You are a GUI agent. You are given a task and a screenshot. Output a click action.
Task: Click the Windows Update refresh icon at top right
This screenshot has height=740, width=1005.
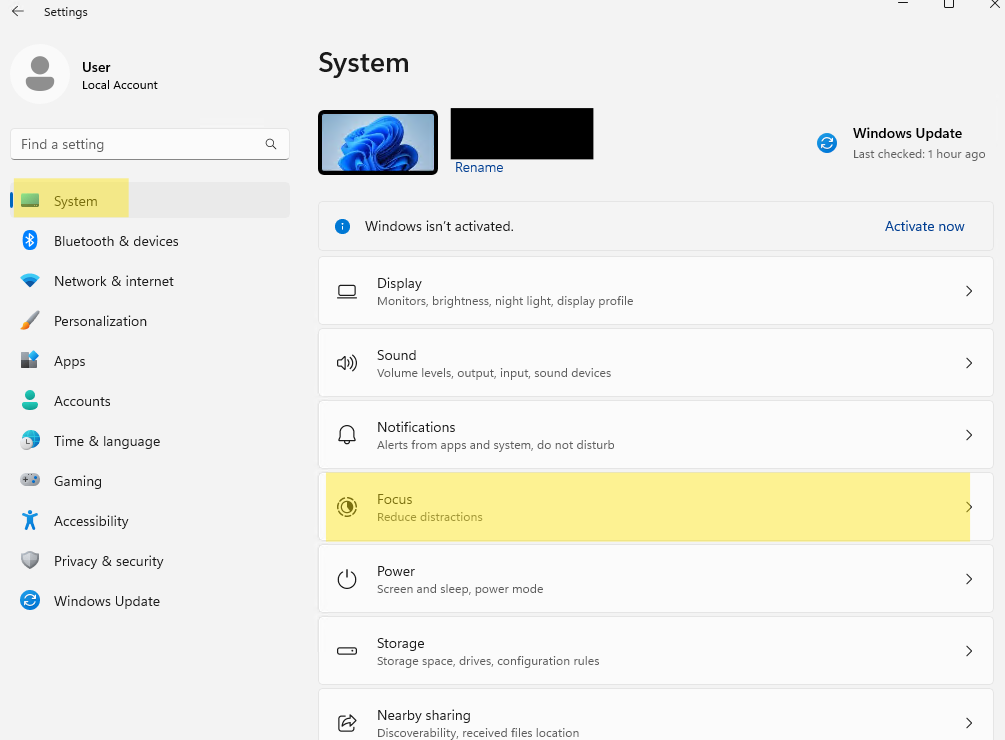827,143
